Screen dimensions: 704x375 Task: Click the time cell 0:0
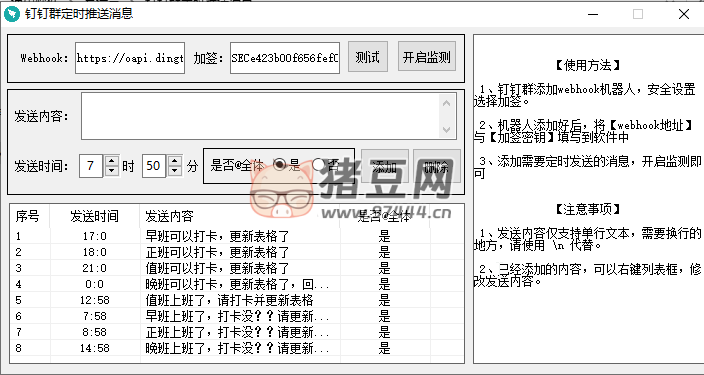click(x=95, y=284)
